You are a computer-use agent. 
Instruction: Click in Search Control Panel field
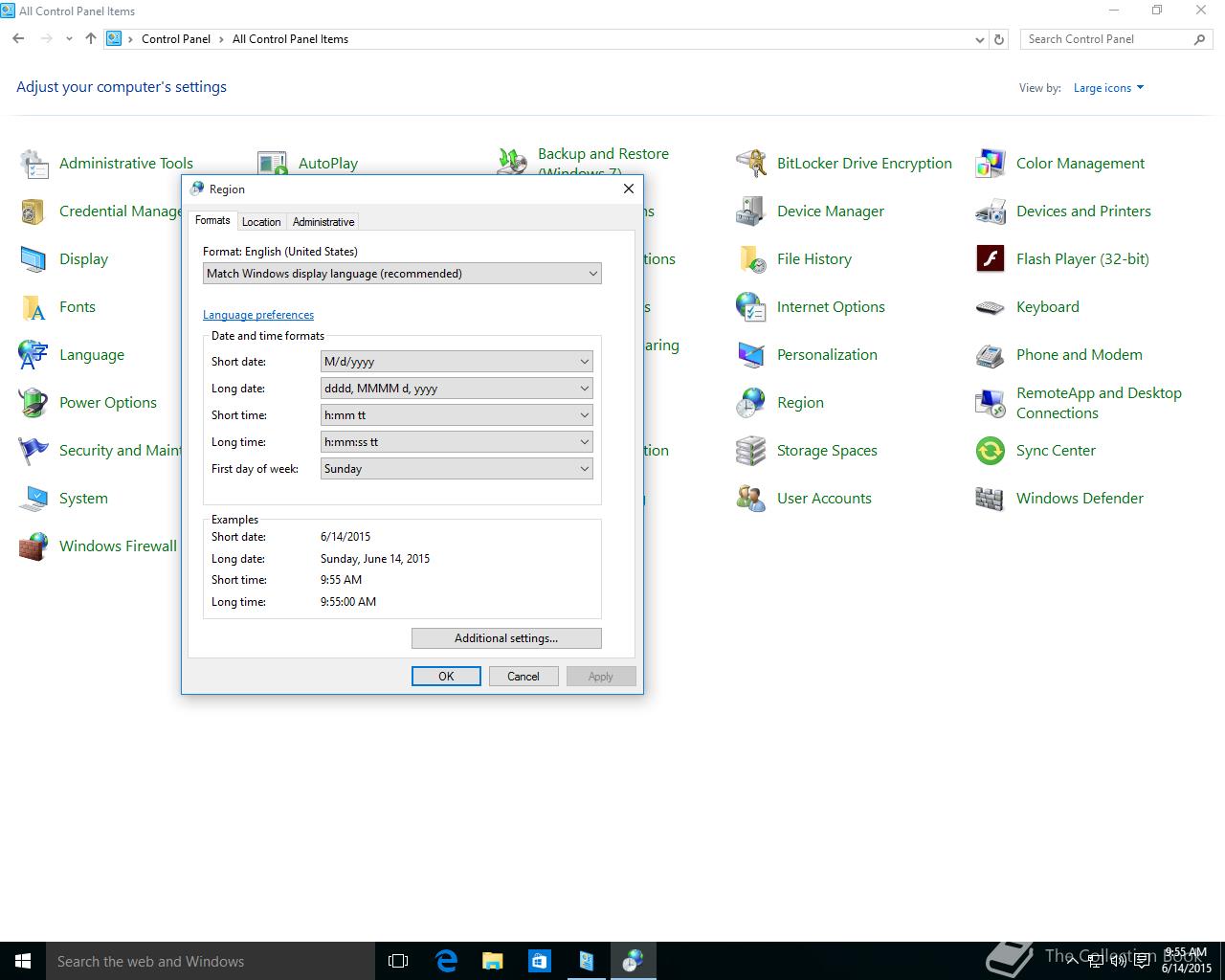tap(1116, 39)
